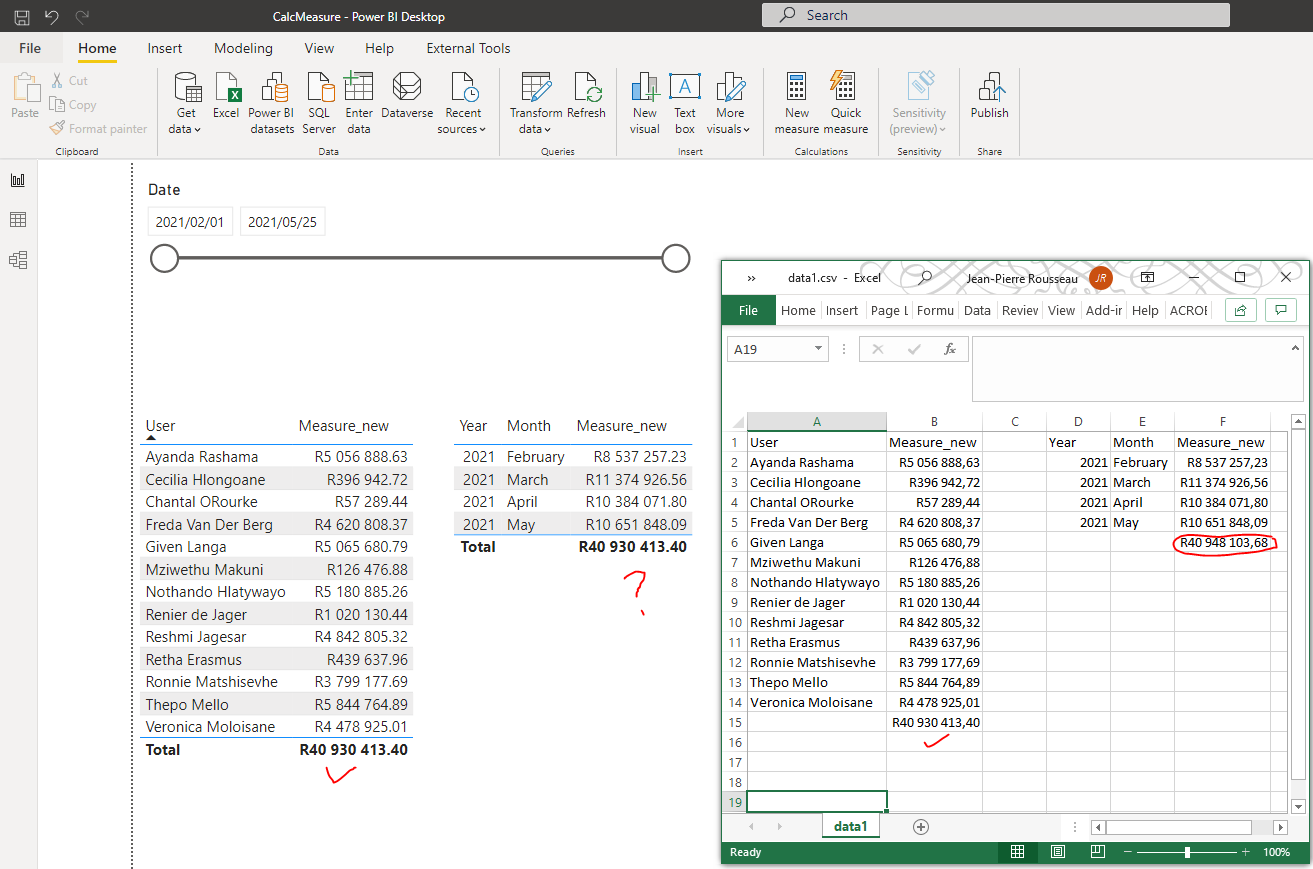The image size is (1313, 869).
Task: Open the Modeling tab
Action: [x=243, y=48]
